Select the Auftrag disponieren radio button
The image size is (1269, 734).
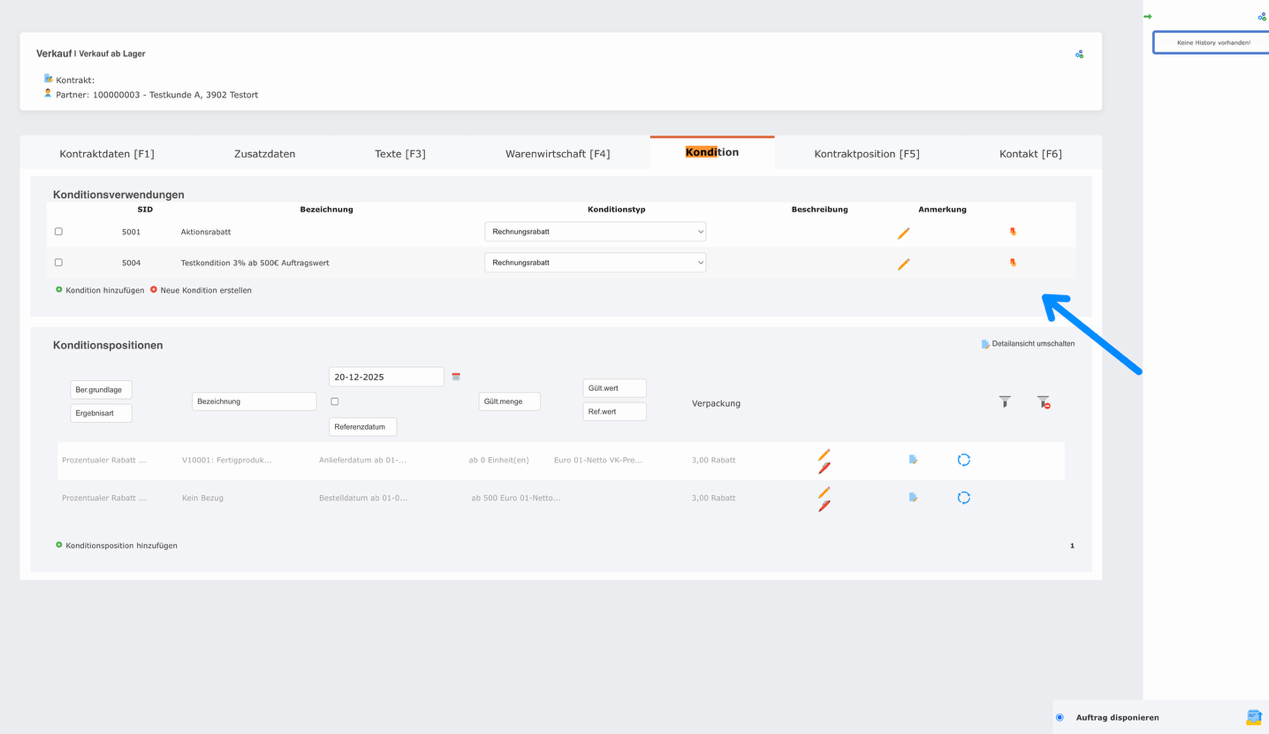click(1060, 717)
